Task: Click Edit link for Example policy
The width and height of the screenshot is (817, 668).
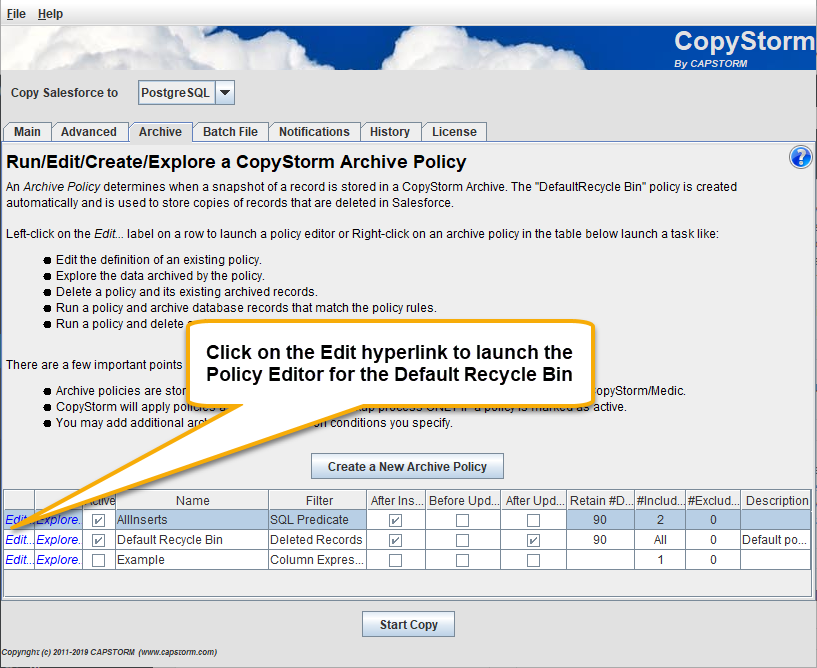Action: (x=19, y=560)
